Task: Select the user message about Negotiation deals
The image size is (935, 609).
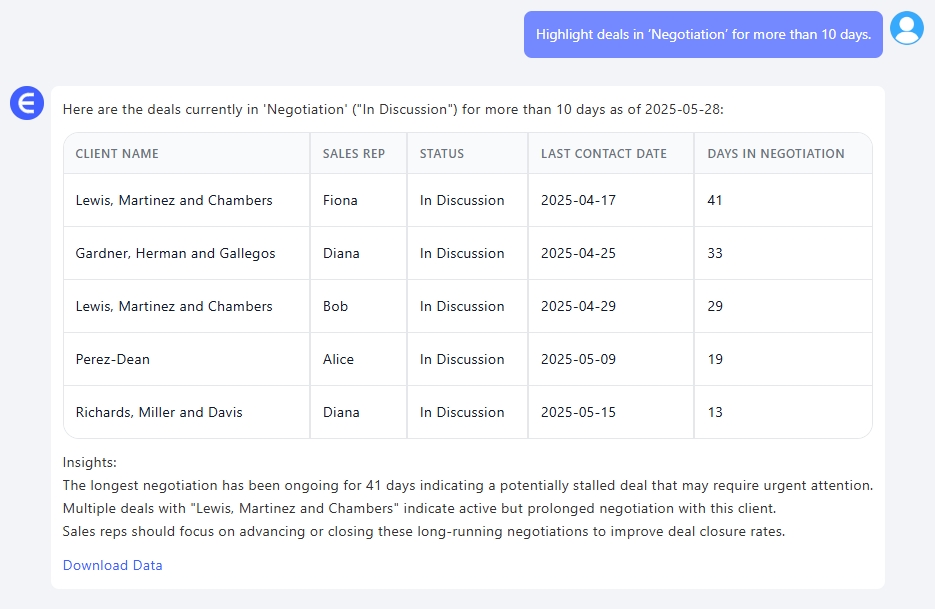Action: pyautogui.click(x=703, y=34)
